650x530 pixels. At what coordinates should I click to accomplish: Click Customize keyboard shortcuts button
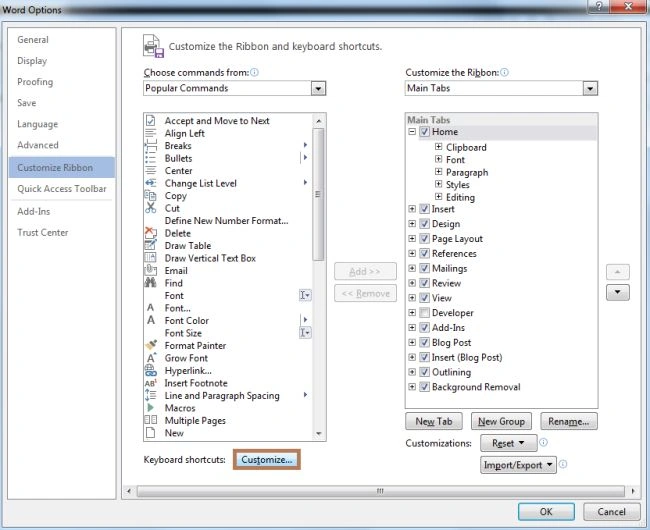pos(267,460)
